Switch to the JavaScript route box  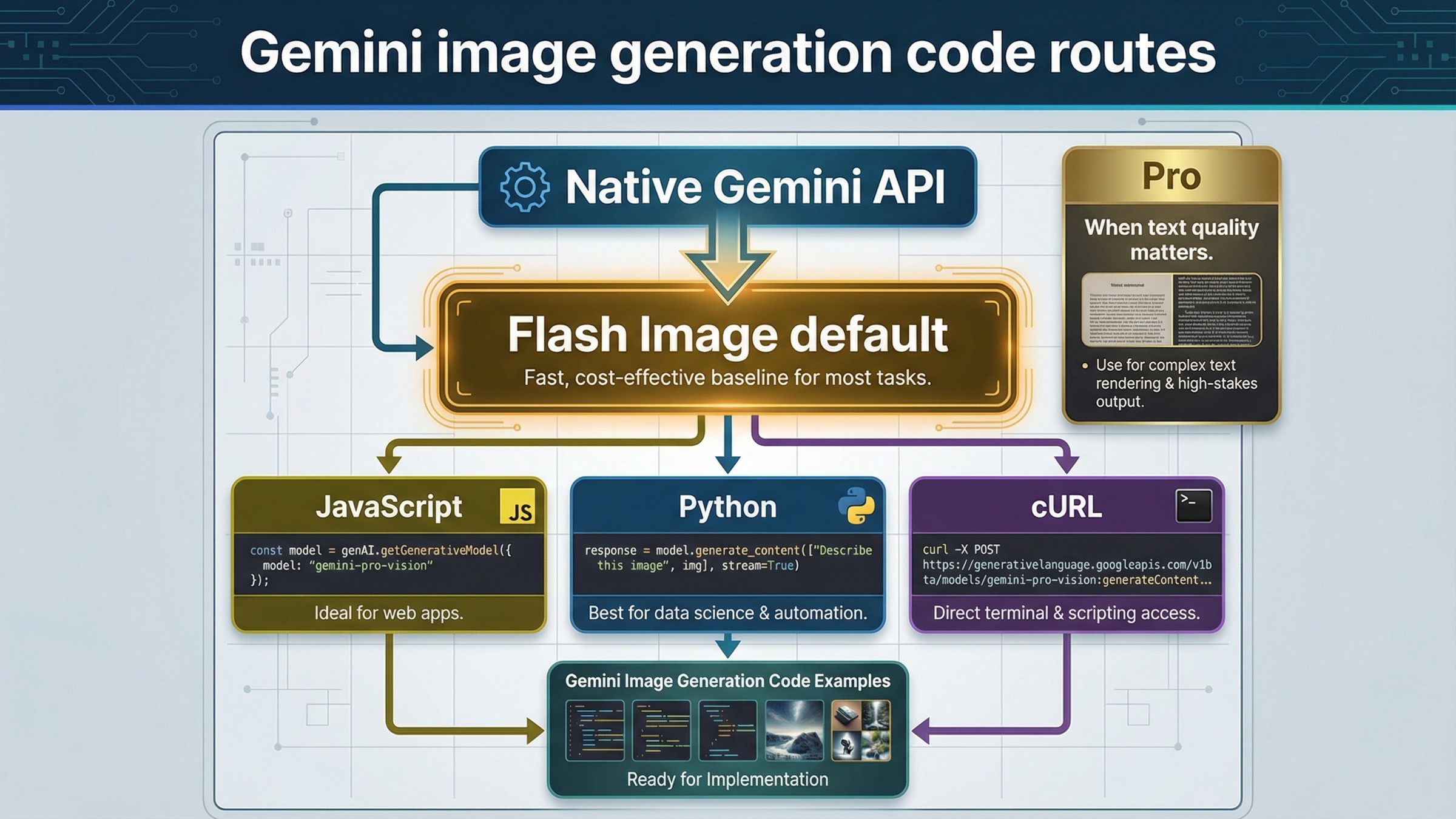(x=389, y=554)
